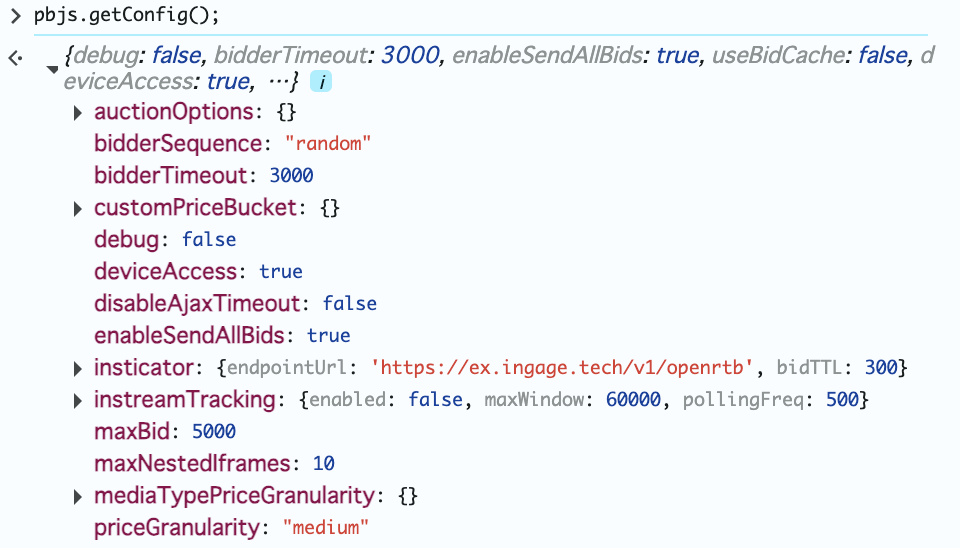Click the enableSendAllBids property name
Image resolution: width=960 pixels, height=548 pixels.
(189, 336)
